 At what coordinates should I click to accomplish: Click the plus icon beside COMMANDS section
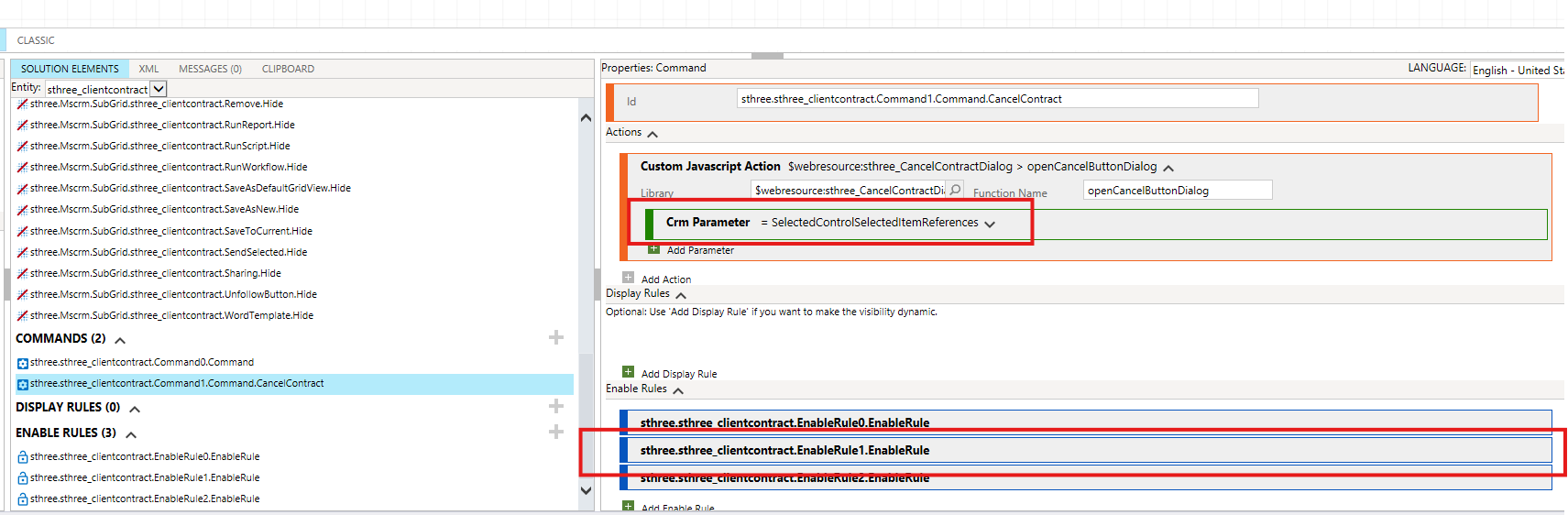(555, 337)
